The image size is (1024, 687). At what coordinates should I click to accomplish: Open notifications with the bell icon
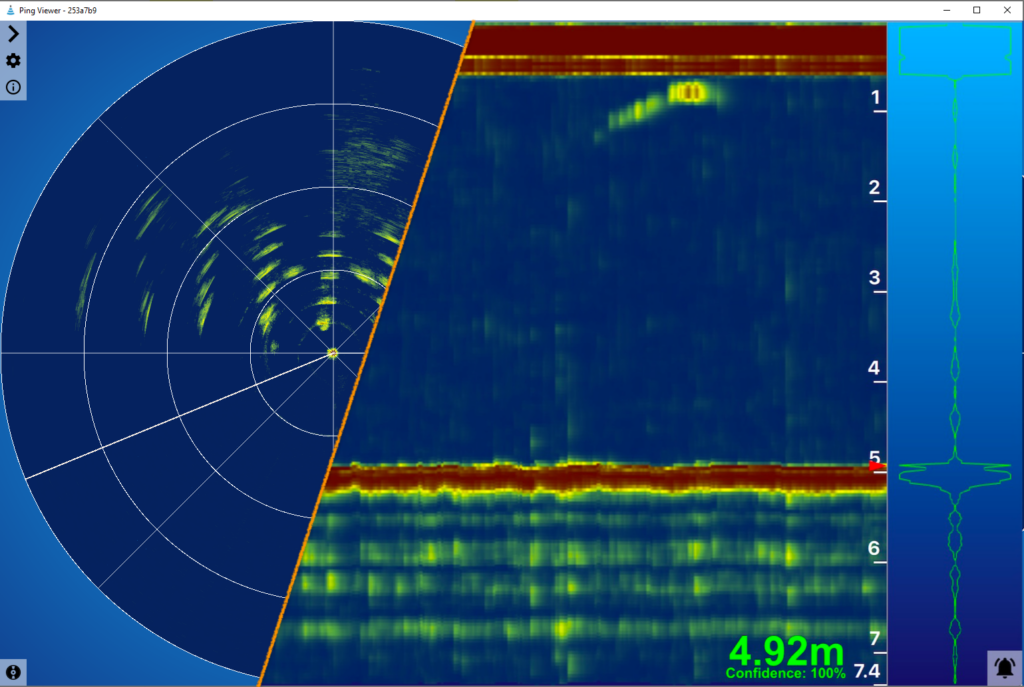[x=1003, y=666]
